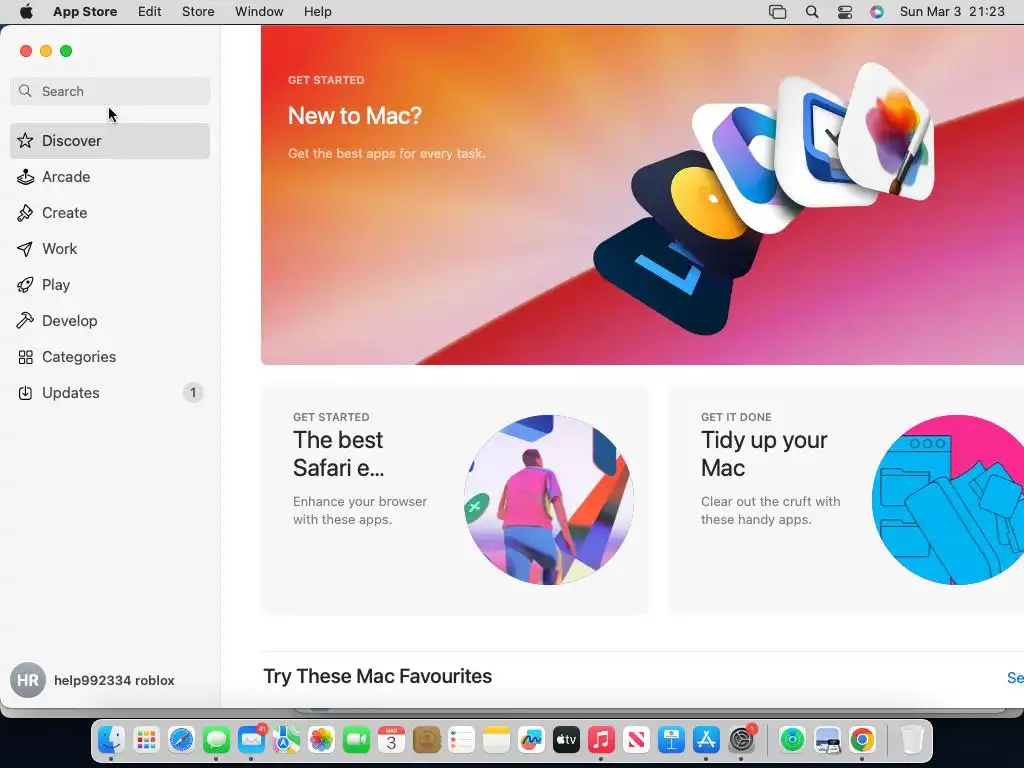The height and width of the screenshot is (768, 1024).
Task: Open the Updates section
Action: click(110, 392)
